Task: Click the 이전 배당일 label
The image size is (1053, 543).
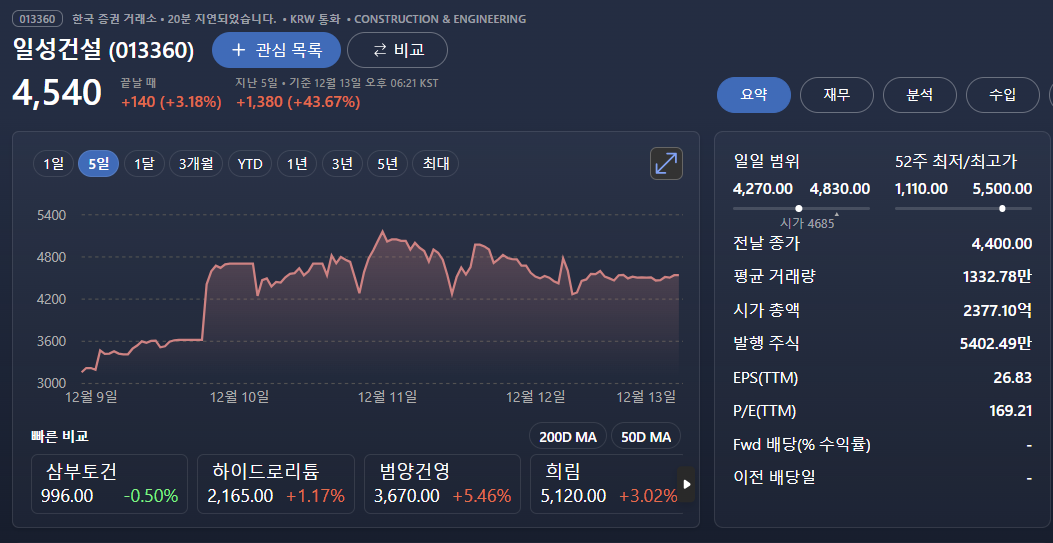Action: pos(774,478)
